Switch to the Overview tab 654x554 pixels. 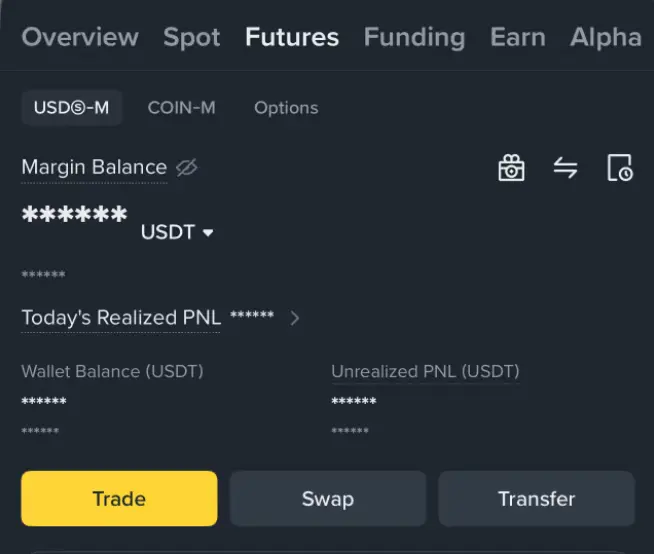pos(80,38)
